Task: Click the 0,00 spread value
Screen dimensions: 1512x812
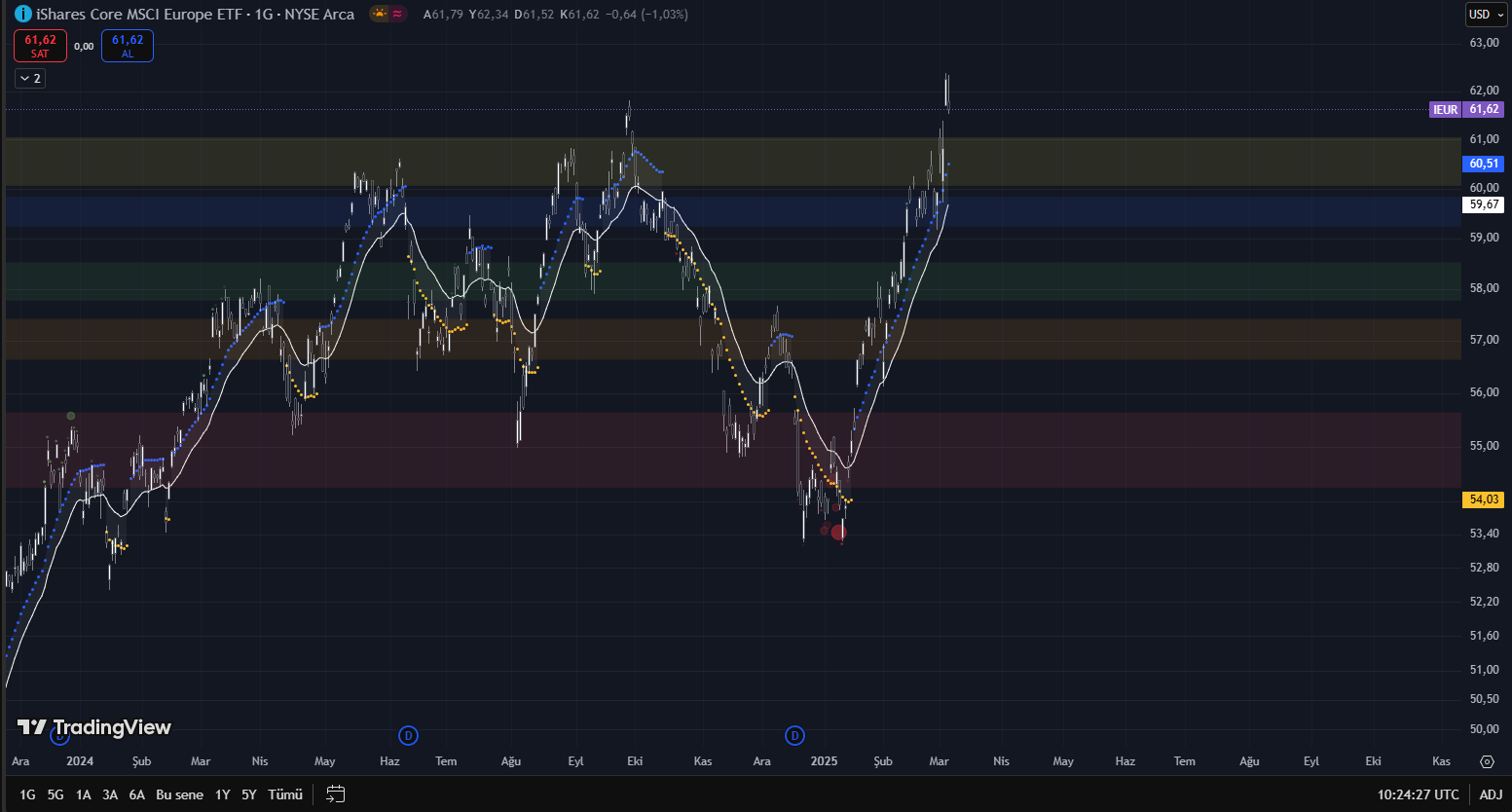Action: coord(84,46)
